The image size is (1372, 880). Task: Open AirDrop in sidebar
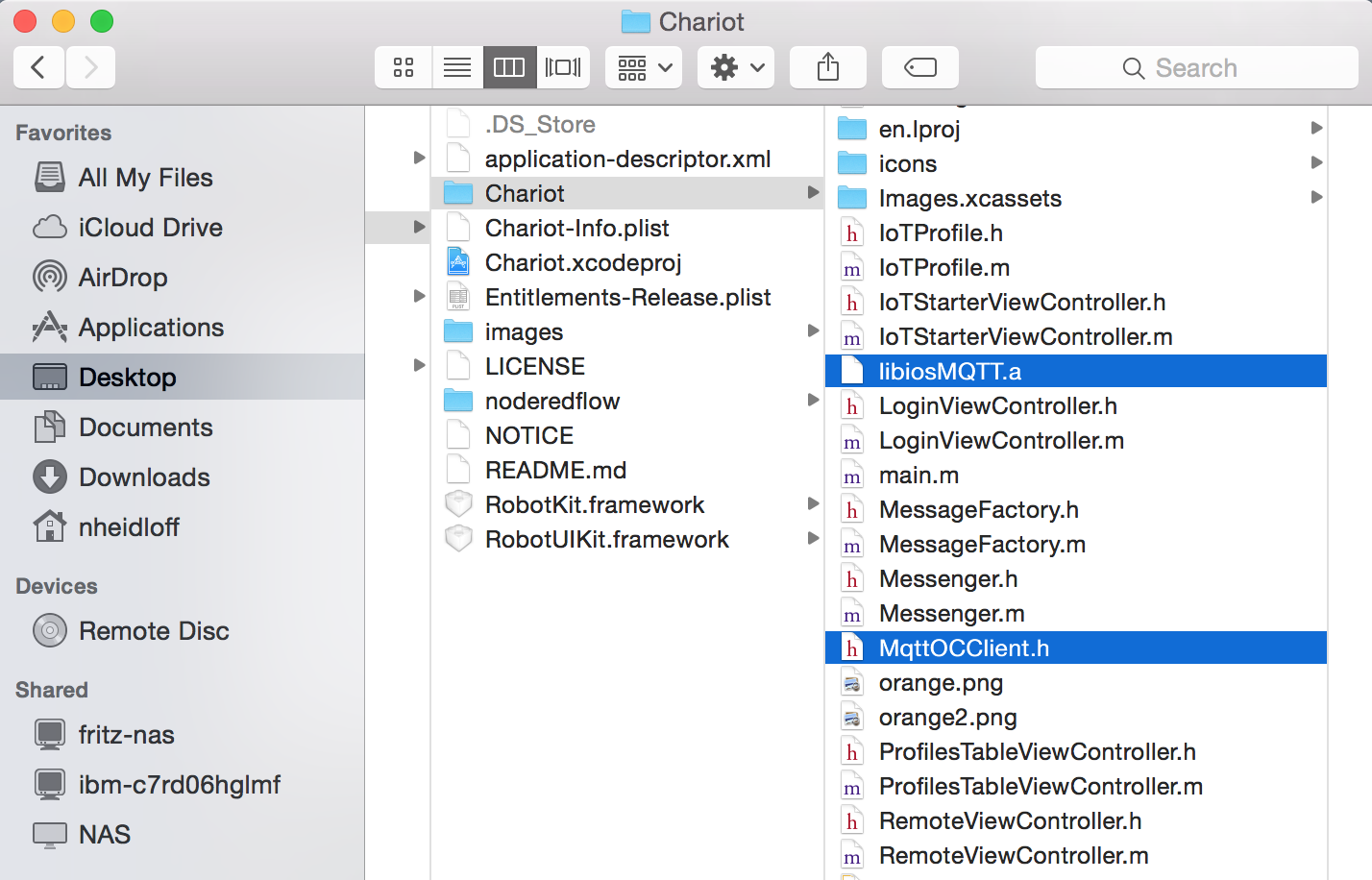point(183,278)
